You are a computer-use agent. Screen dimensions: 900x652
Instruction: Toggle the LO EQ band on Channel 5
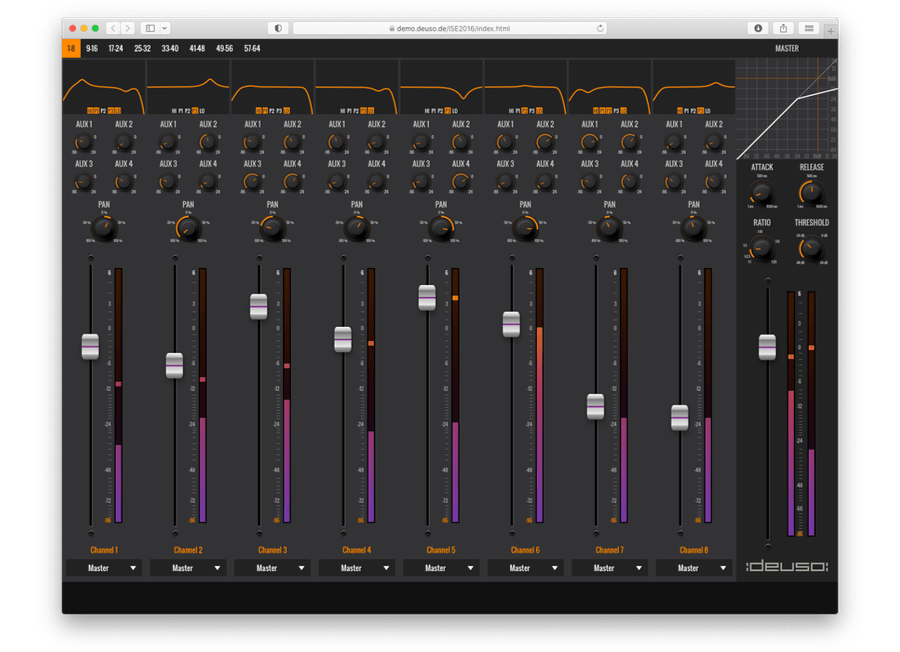point(455,111)
